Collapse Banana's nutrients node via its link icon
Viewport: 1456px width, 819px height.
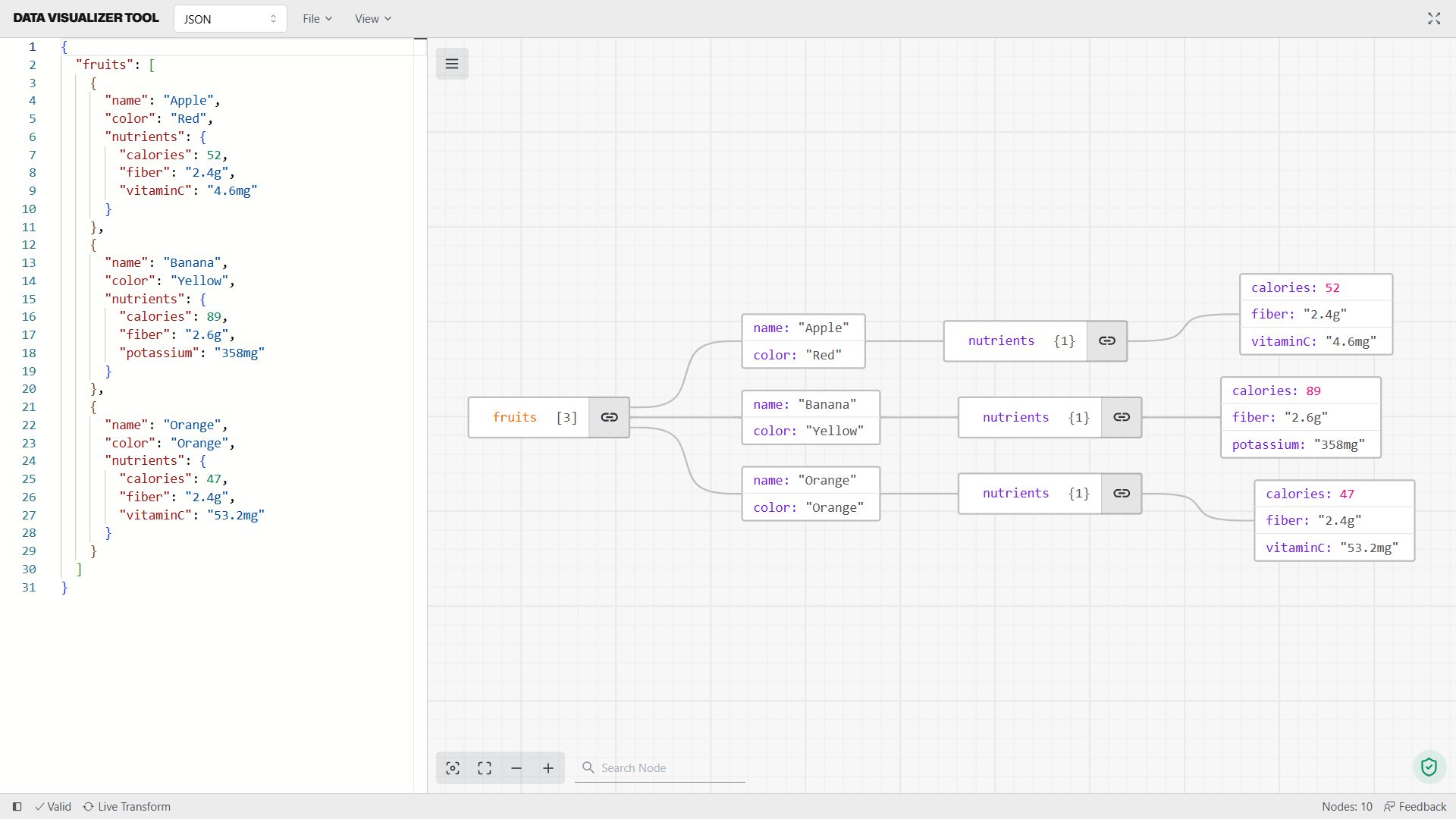[x=1122, y=417]
